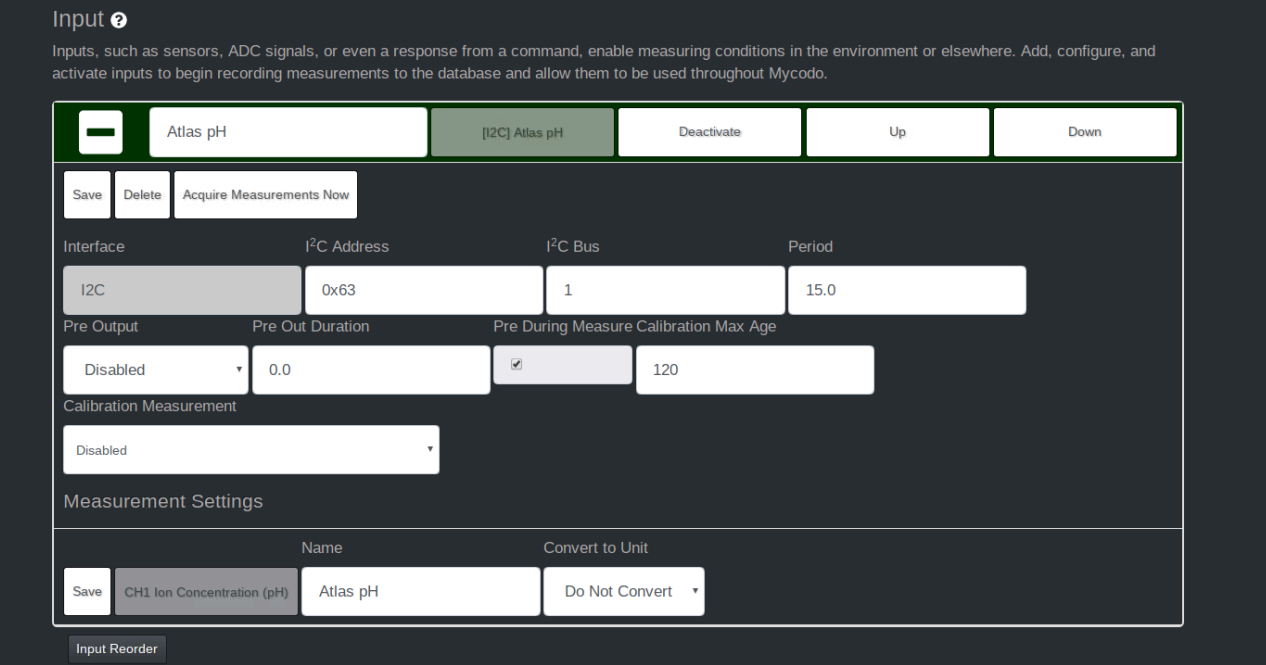
Task: Deactivate the Atlas pH input
Action: [x=710, y=132]
